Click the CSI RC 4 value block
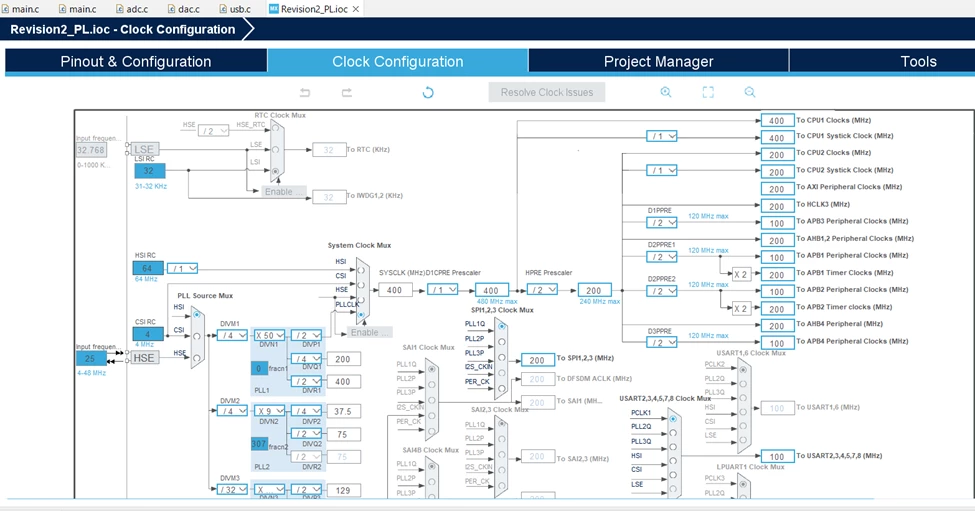Image resolution: width=975 pixels, height=511 pixels. (x=148, y=334)
